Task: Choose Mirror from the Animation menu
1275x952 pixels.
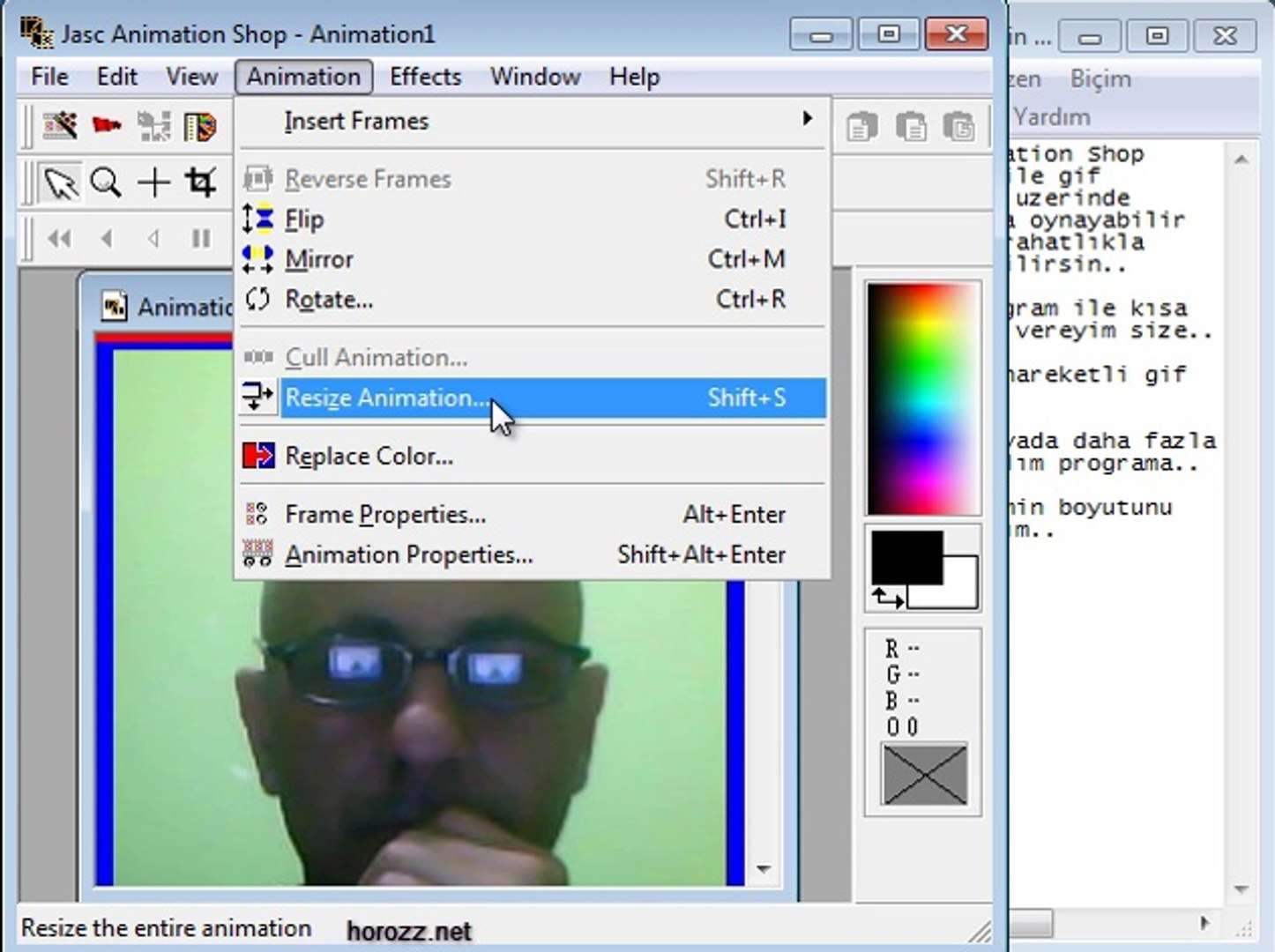Action: click(x=533, y=259)
